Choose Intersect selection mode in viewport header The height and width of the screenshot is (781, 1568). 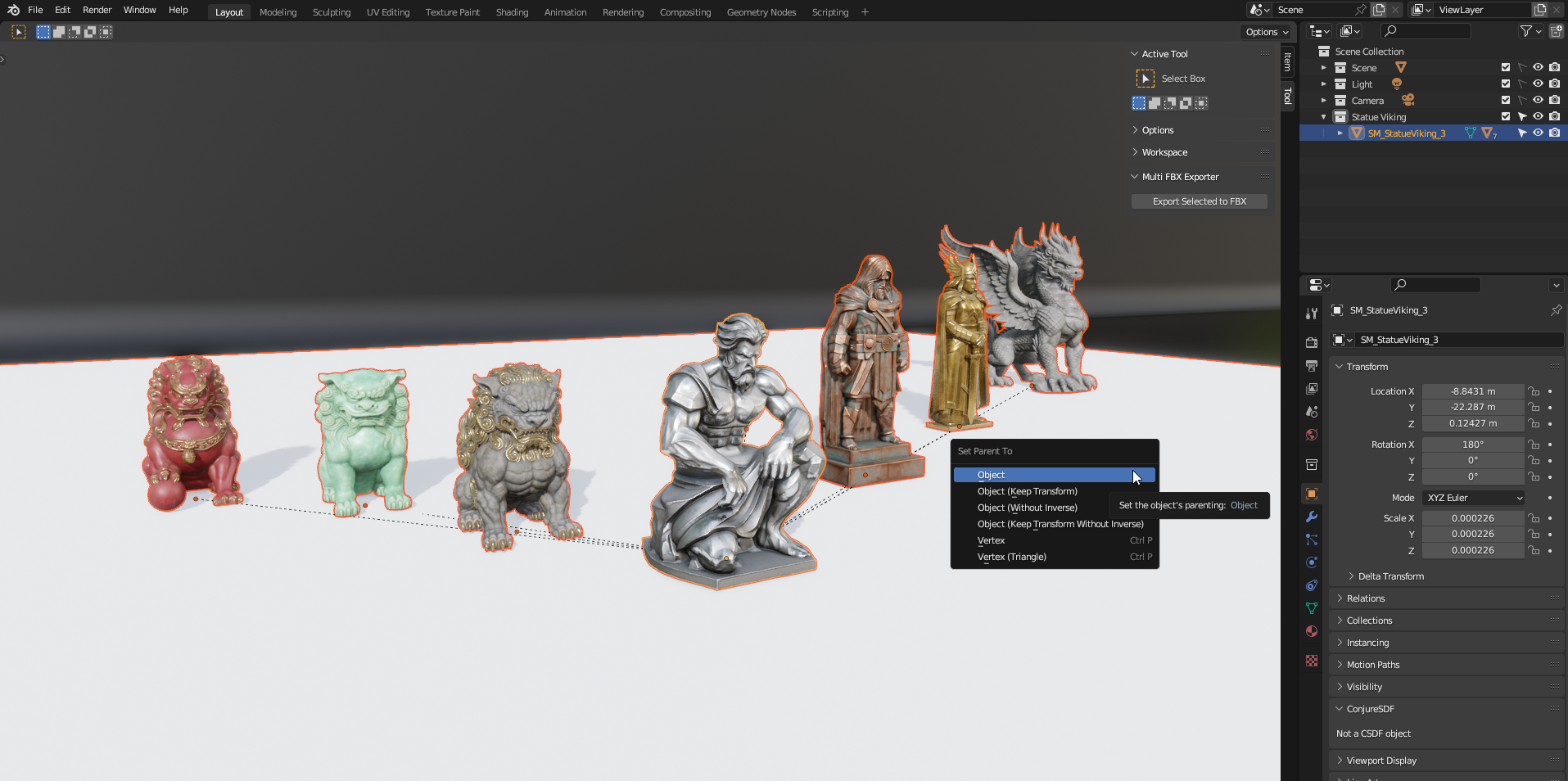pyautogui.click(x=106, y=32)
